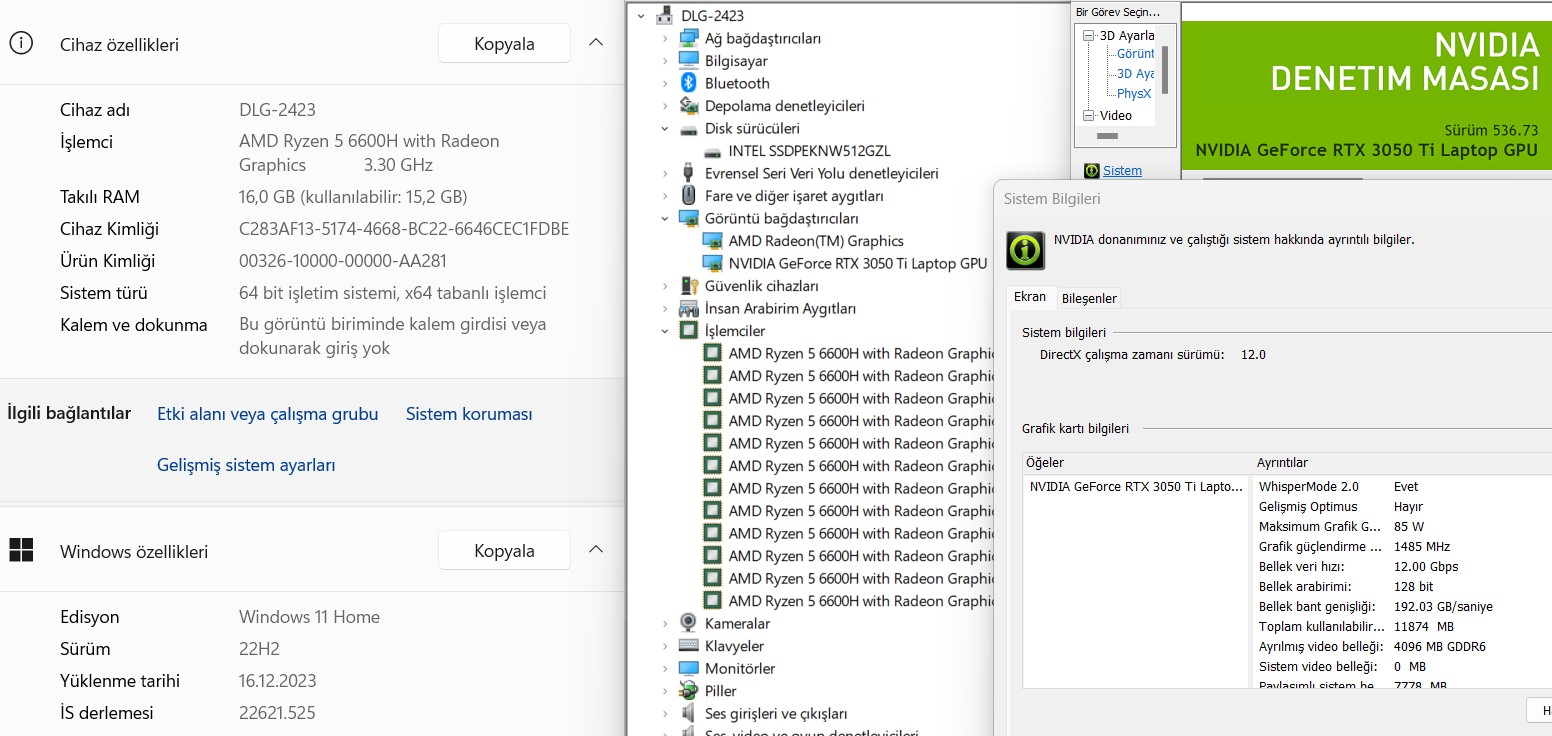Image resolution: width=1552 pixels, height=736 pixels.
Task: Collapse the Cihaz özellikleri section chevron
Action: [x=596, y=43]
